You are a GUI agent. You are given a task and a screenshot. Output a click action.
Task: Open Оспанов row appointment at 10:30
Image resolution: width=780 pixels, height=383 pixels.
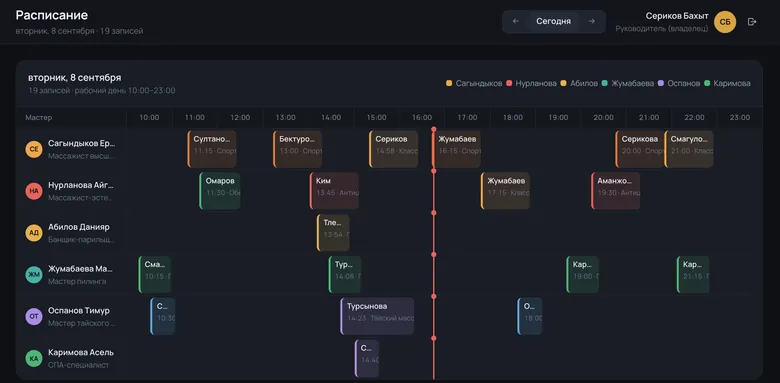[163, 316]
